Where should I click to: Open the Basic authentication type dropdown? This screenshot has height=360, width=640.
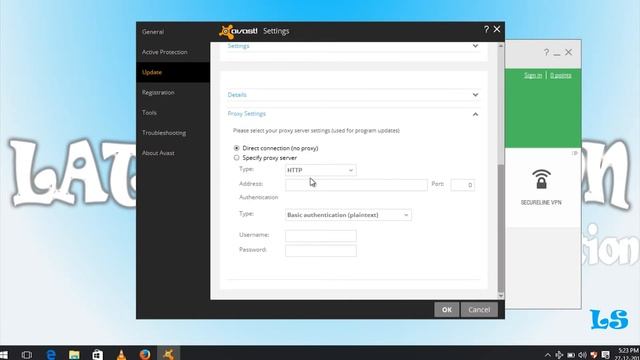[348, 215]
